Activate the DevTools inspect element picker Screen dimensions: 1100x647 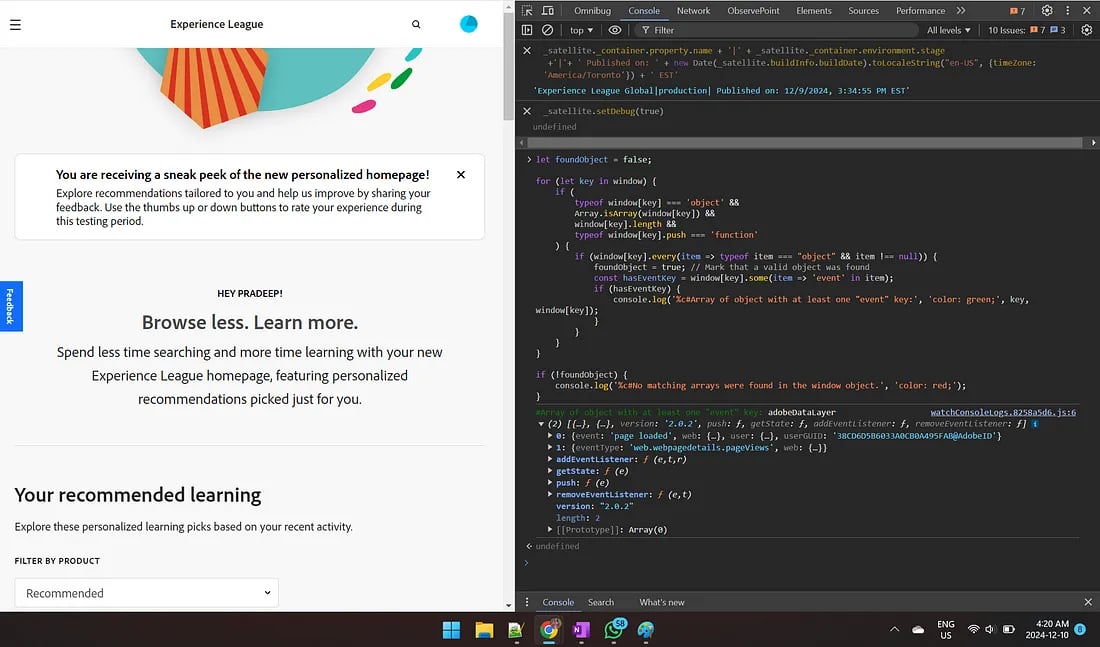(528, 11)
